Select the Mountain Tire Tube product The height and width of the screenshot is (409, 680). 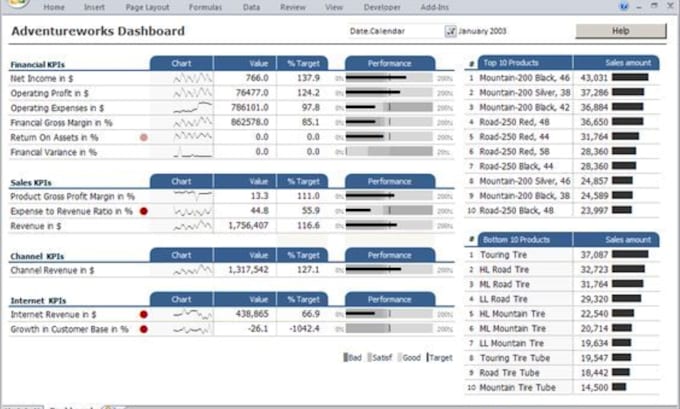pyautogui.click(x=517, y=388)
